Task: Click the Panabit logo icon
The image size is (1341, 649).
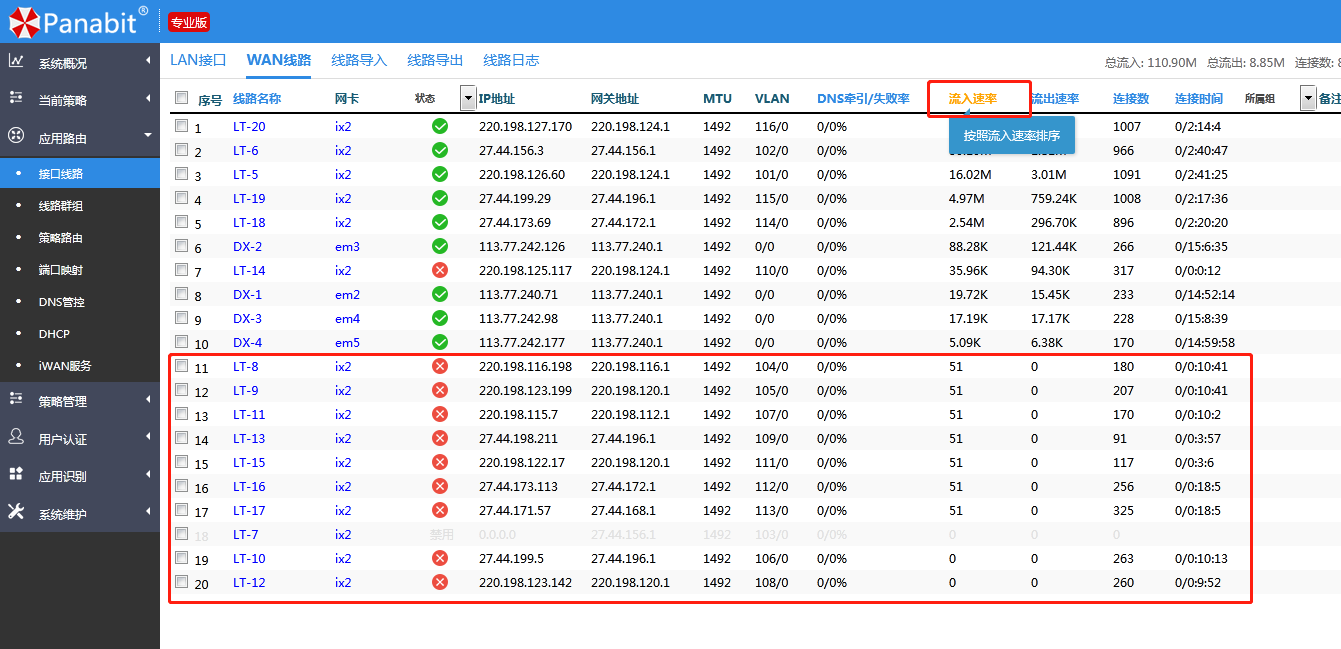Action: (x=25, y=21)
